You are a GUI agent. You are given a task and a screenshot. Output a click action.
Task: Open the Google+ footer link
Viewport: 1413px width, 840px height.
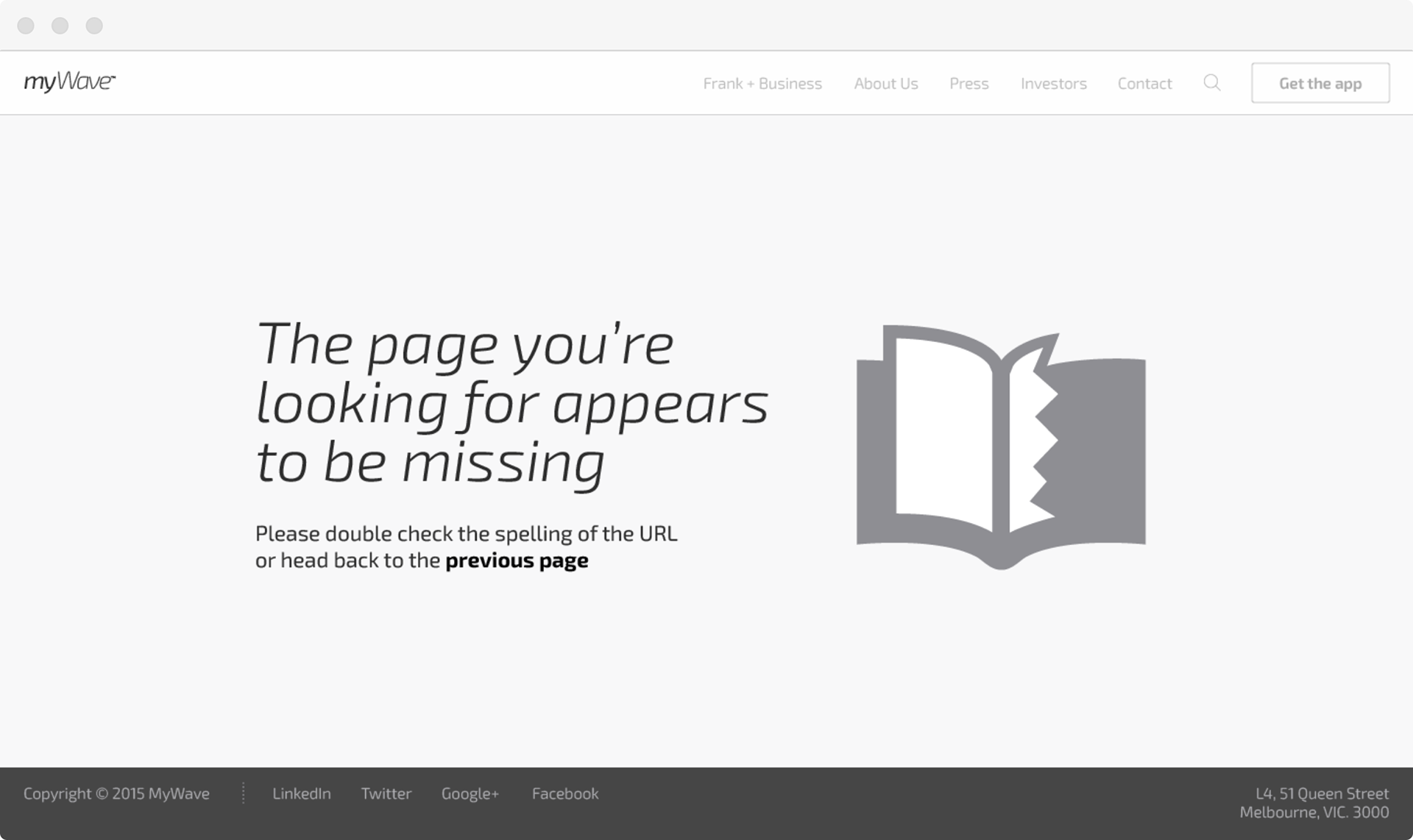click(x=470, y=794)
